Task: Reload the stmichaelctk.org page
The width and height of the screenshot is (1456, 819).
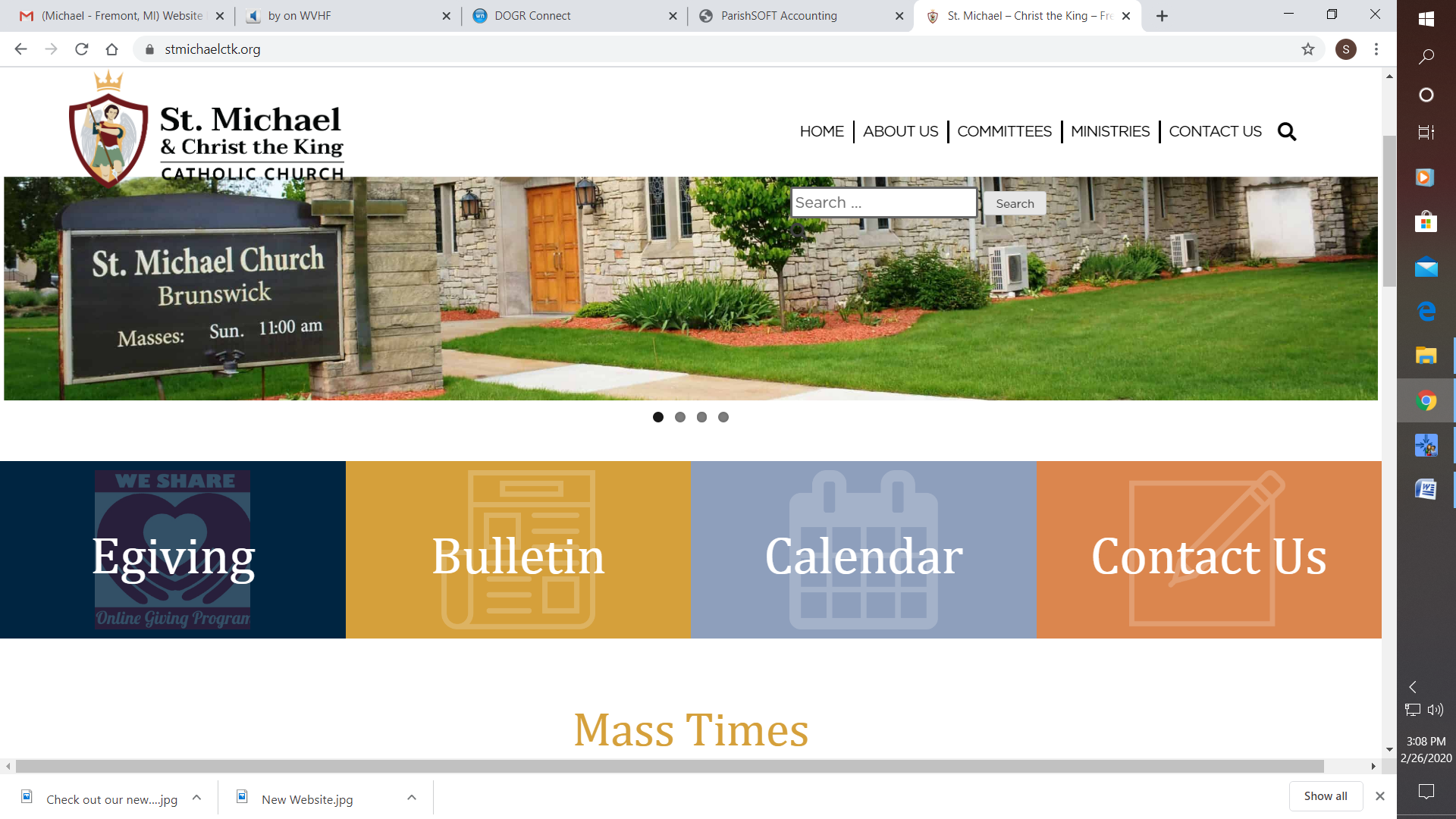Action: tap(82, 49)
